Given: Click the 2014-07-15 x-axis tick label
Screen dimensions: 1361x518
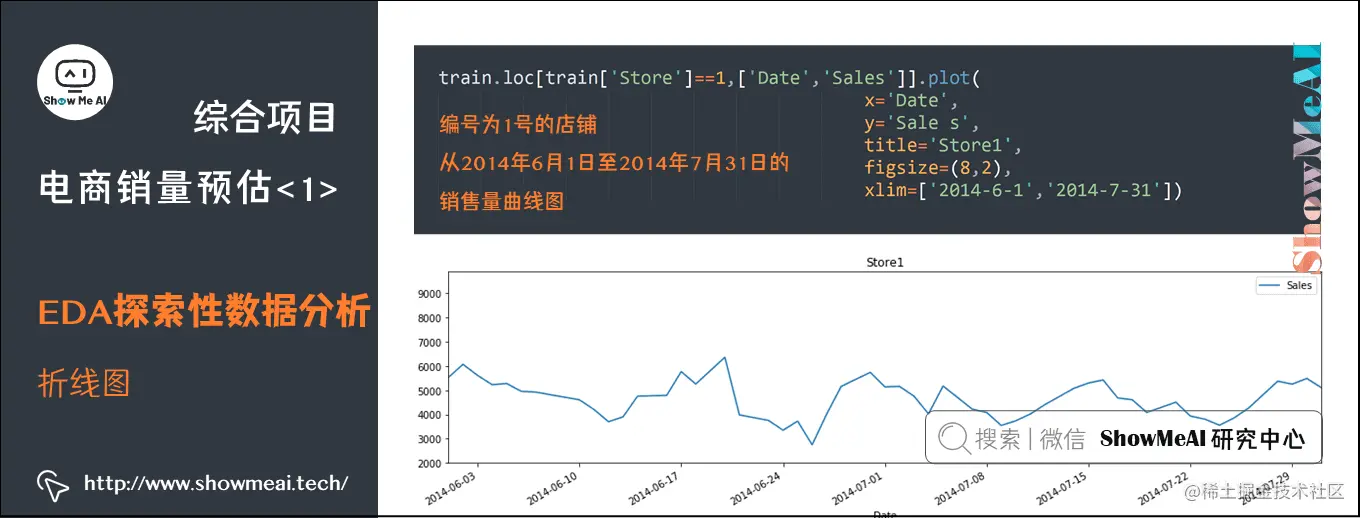Looking at the screenshot, I should coord(1064,485).
